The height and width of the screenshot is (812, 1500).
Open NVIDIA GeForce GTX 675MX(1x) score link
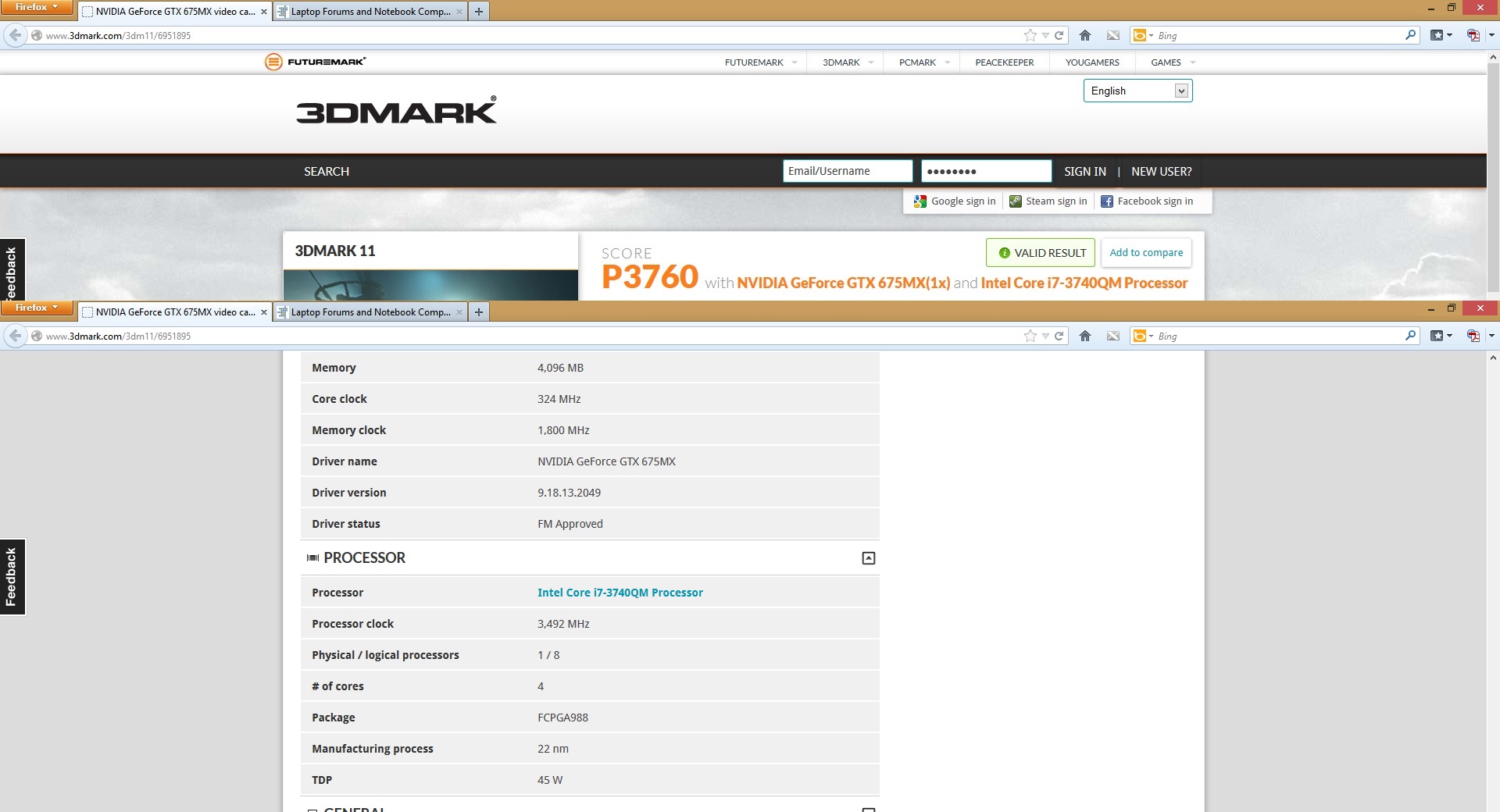coord(843,283)
